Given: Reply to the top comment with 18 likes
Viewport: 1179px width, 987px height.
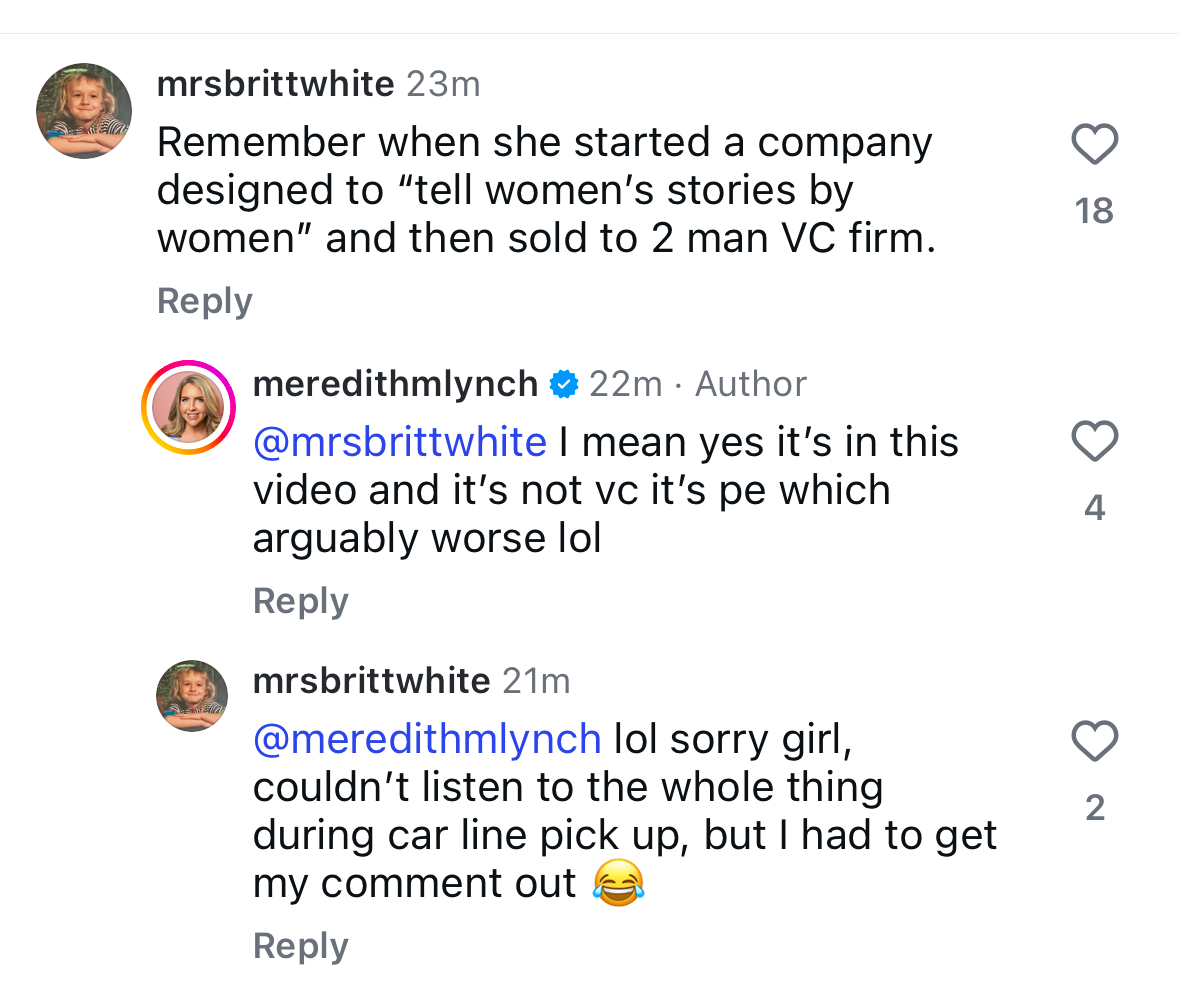Looking at the screenshot, I should tap(205, 301).
